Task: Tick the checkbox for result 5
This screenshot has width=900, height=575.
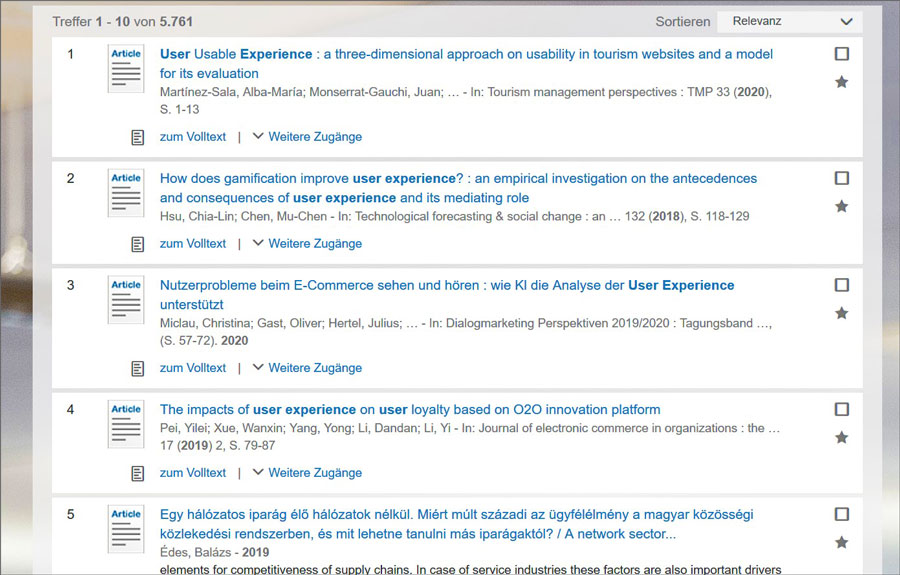Action: click(841, 514)
